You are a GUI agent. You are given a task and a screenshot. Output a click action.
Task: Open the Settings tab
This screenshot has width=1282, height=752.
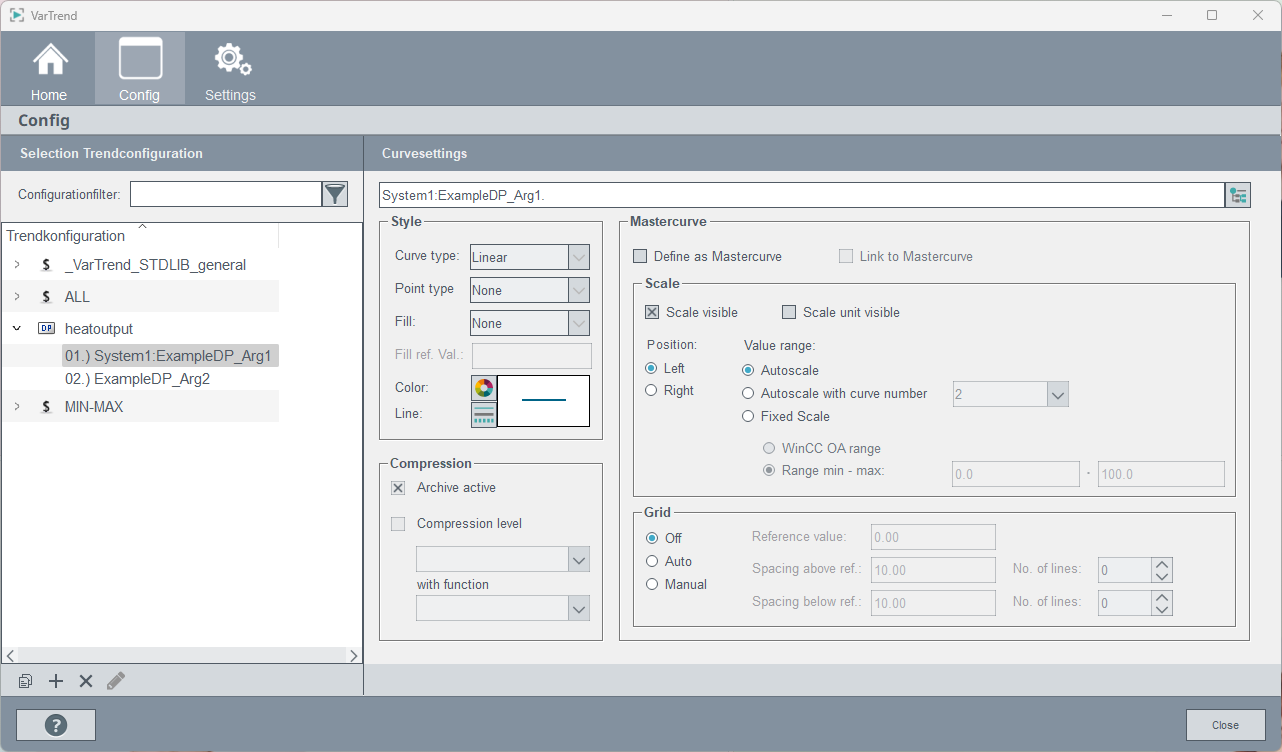230,68
